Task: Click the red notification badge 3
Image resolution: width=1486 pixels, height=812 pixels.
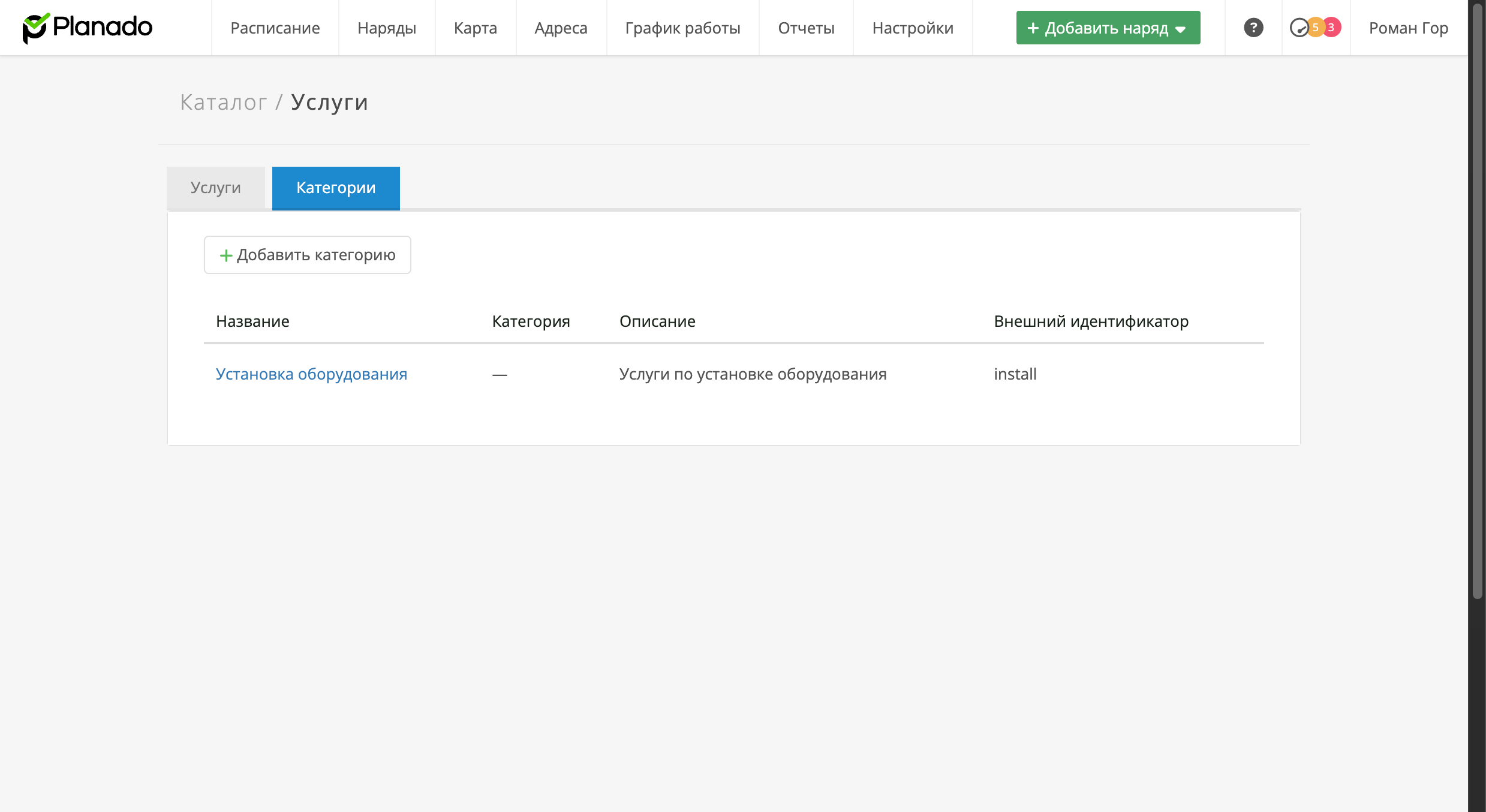Action: [x=1332, y=28]
